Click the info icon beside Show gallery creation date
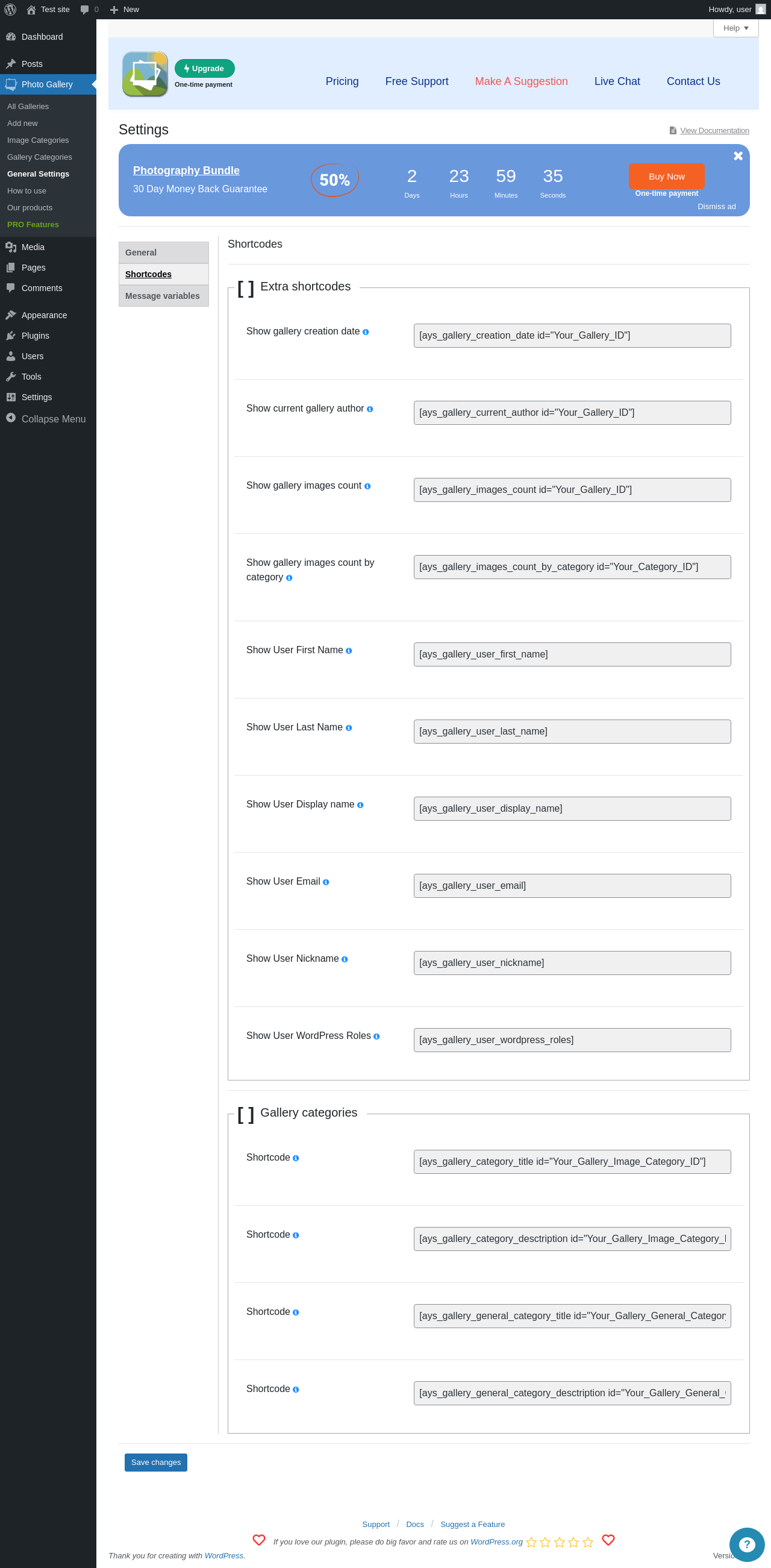 coord(366,333)
